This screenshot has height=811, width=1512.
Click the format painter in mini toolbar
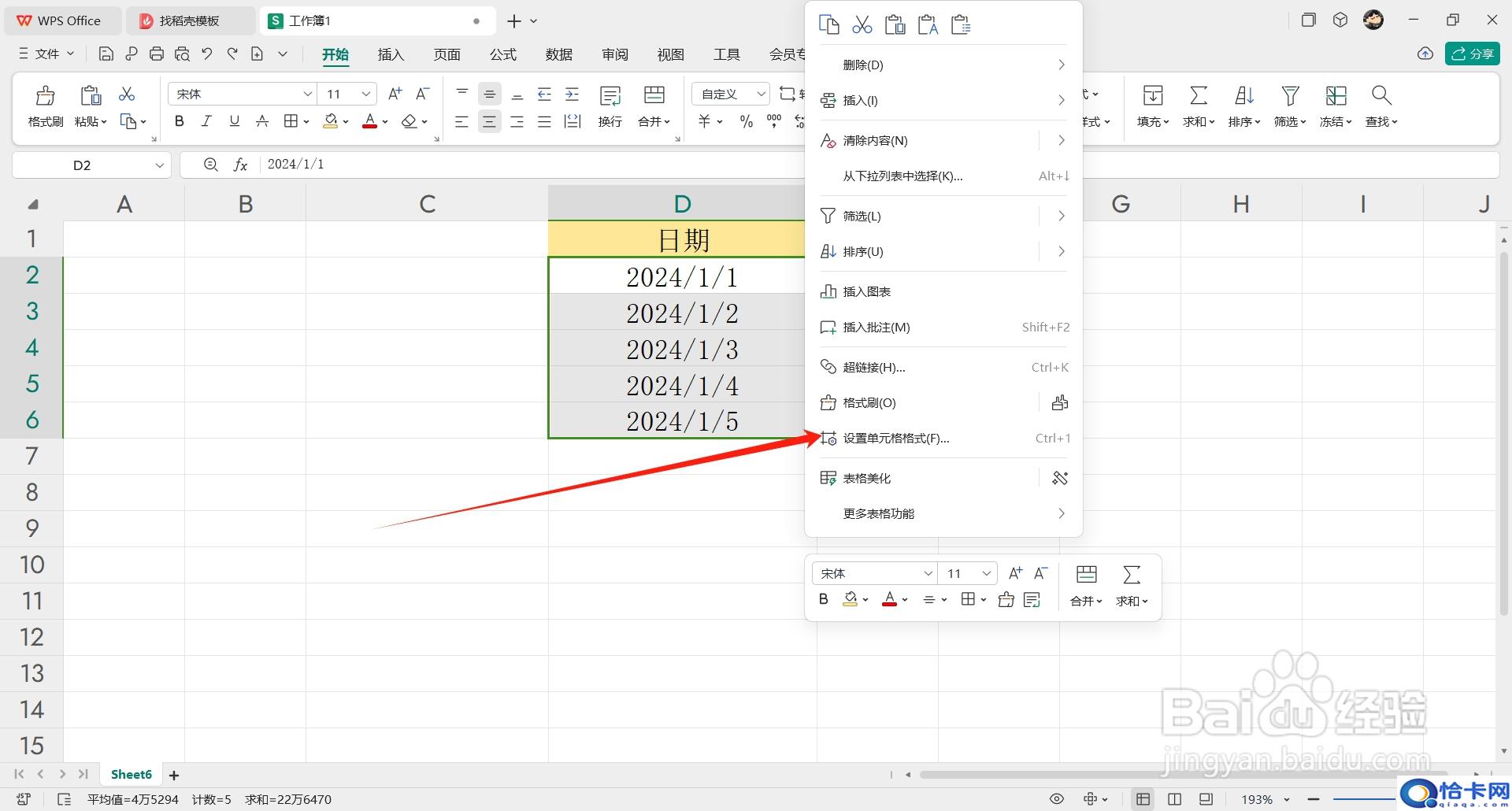point(1006,600)
